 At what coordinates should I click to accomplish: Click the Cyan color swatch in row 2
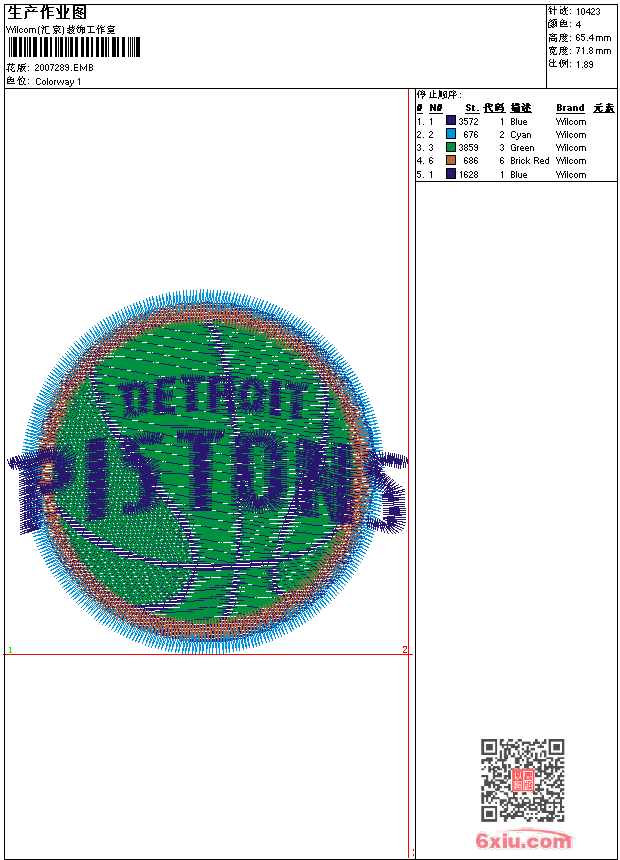point(450,134)
